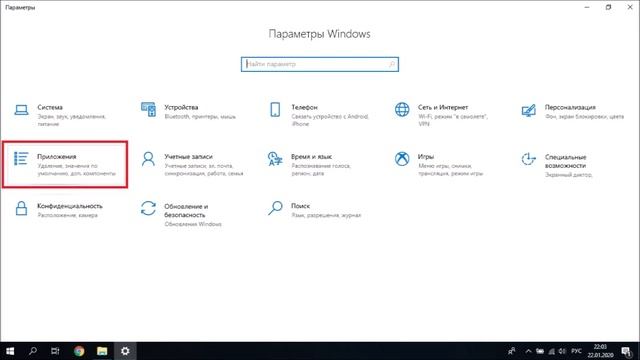The image size is (640, 360).
Task: Open Обновление и безопасность settings
Action: point(182,214)
